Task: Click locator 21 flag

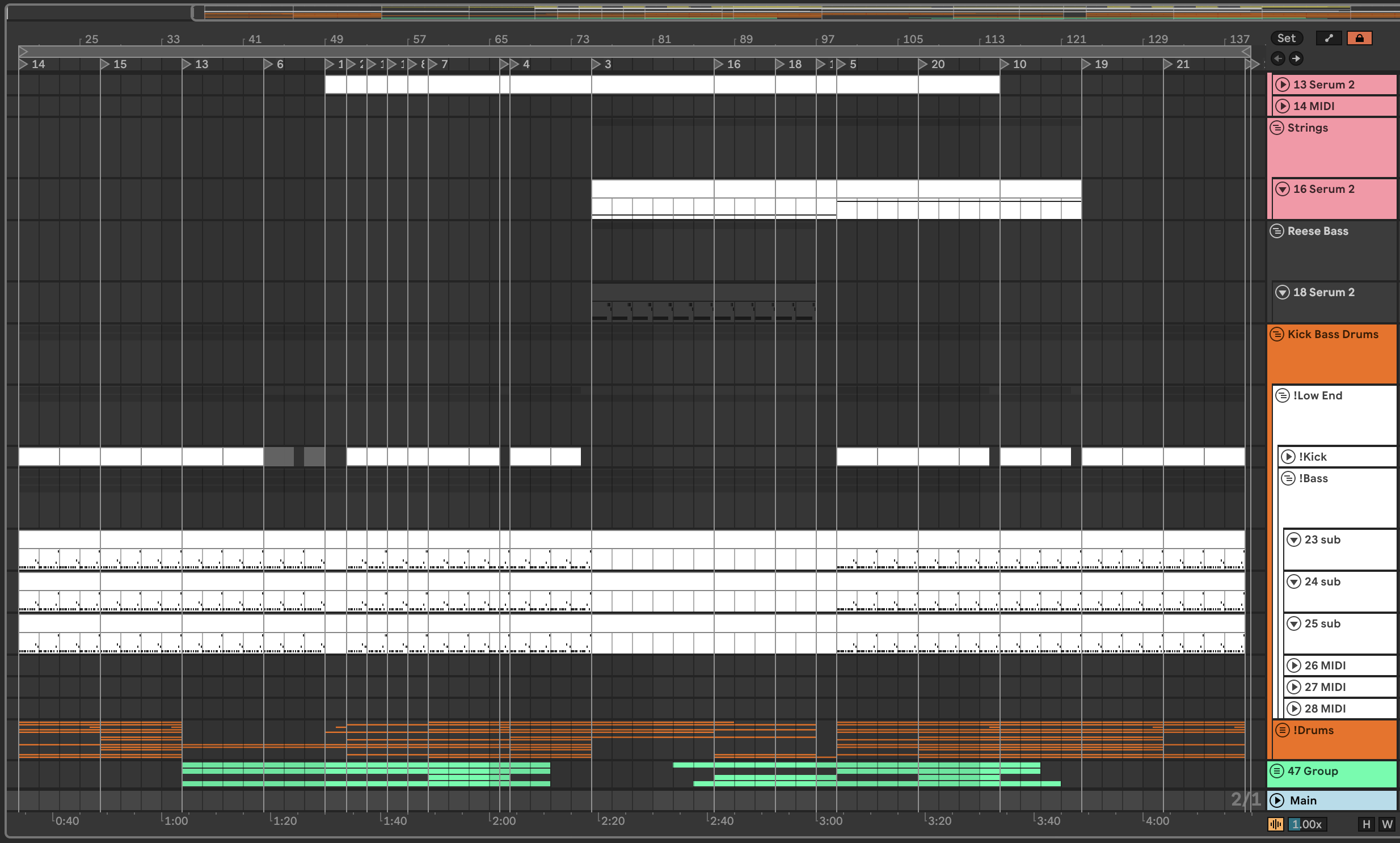Action: [x=1169, y=64]
